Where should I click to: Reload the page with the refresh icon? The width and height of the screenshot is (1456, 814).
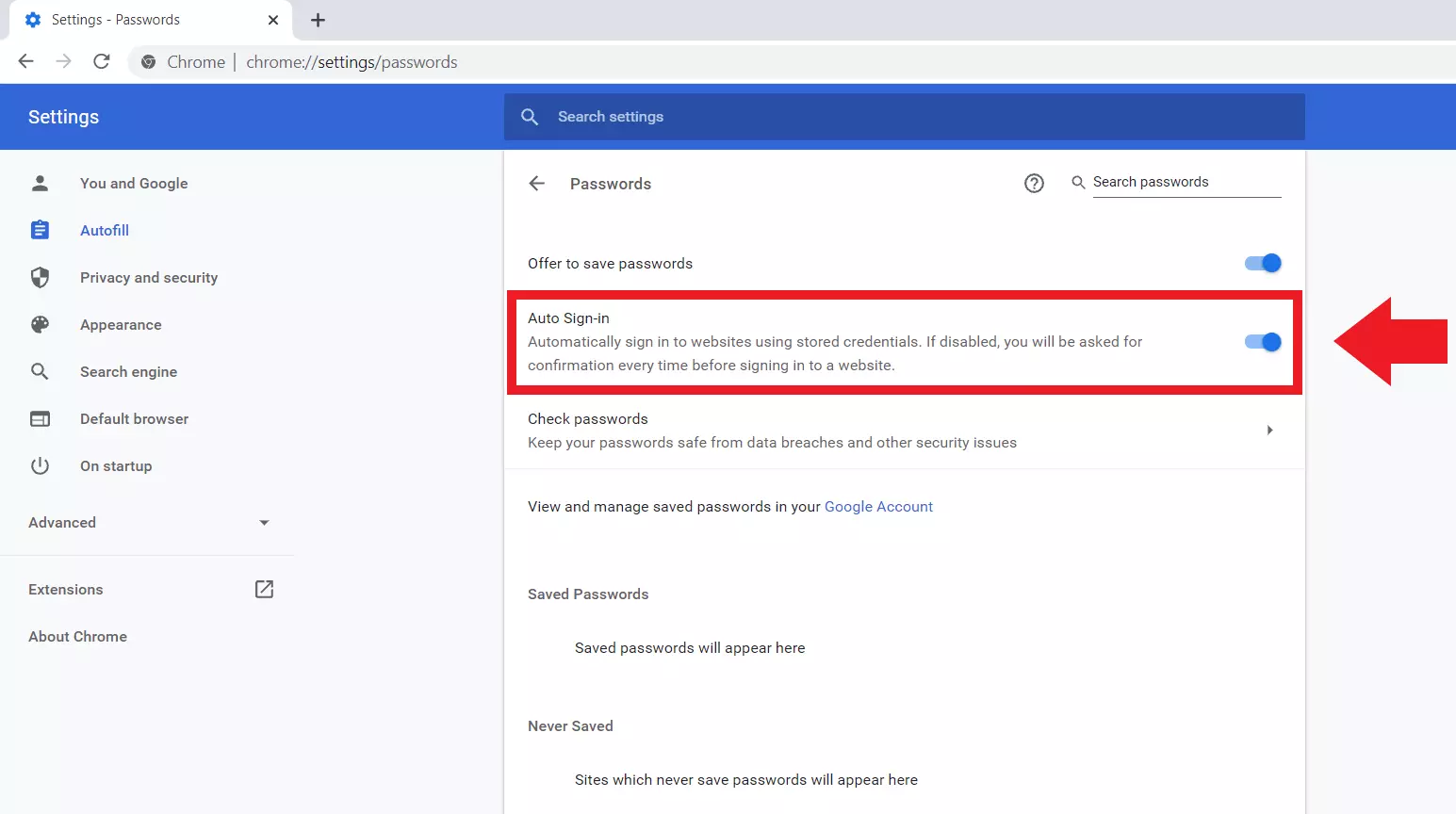point(102,61)
